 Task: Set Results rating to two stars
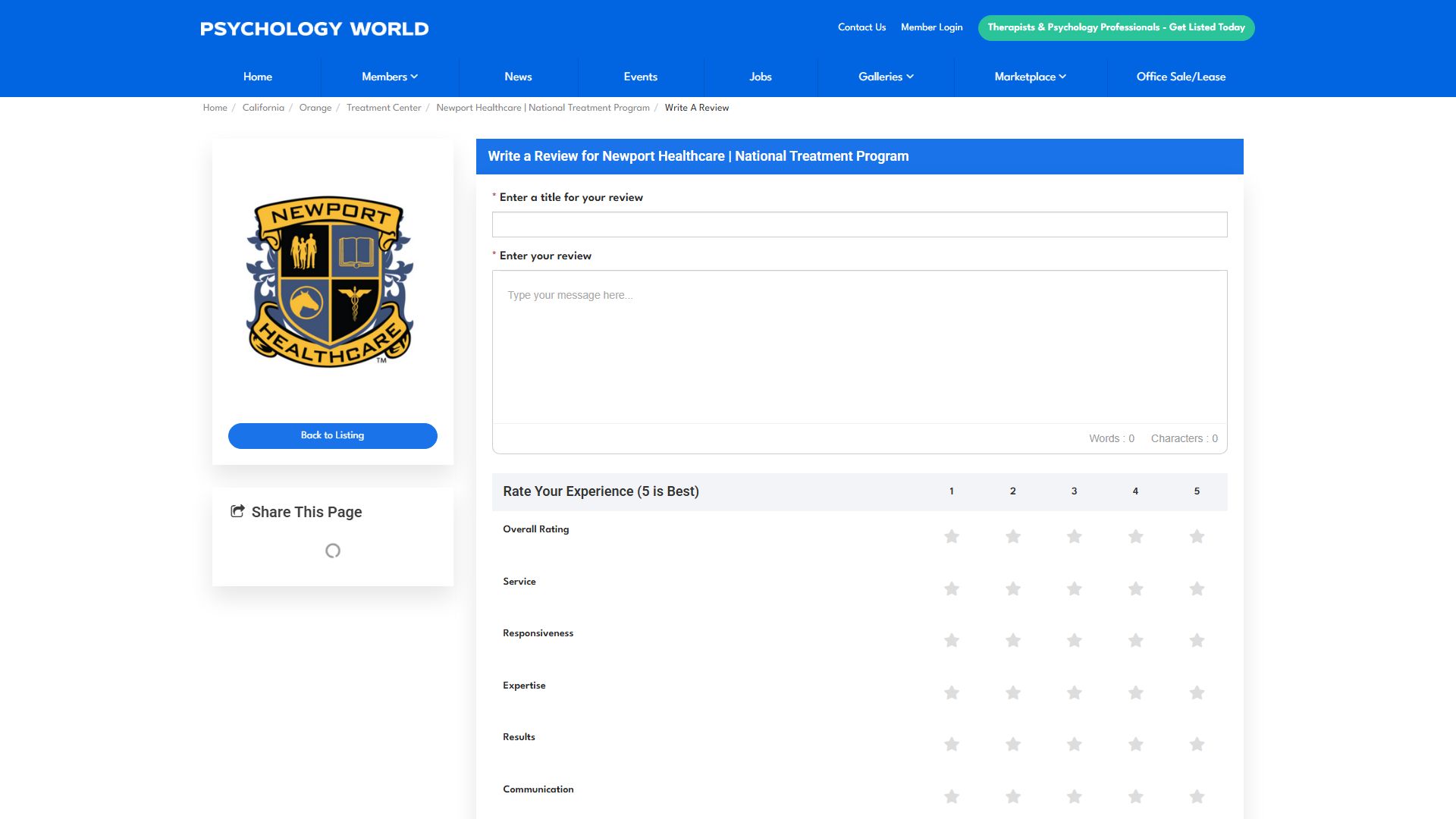click(x=1013, y=745)
